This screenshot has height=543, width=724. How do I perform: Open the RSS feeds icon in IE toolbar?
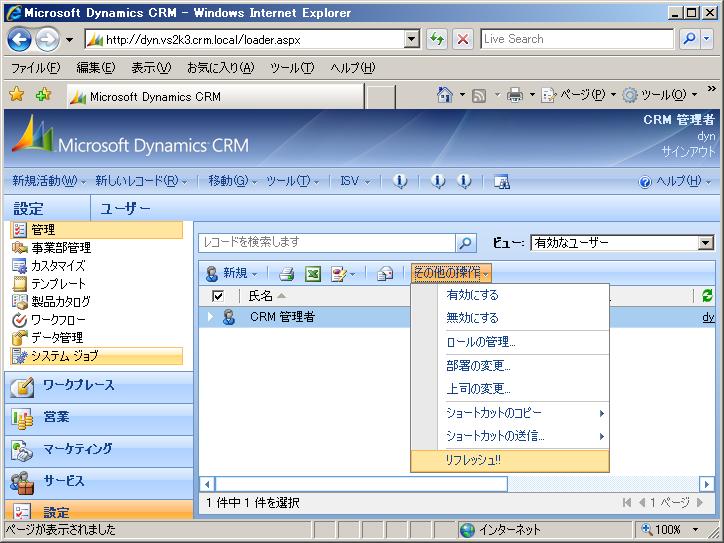tap(479, 96)
